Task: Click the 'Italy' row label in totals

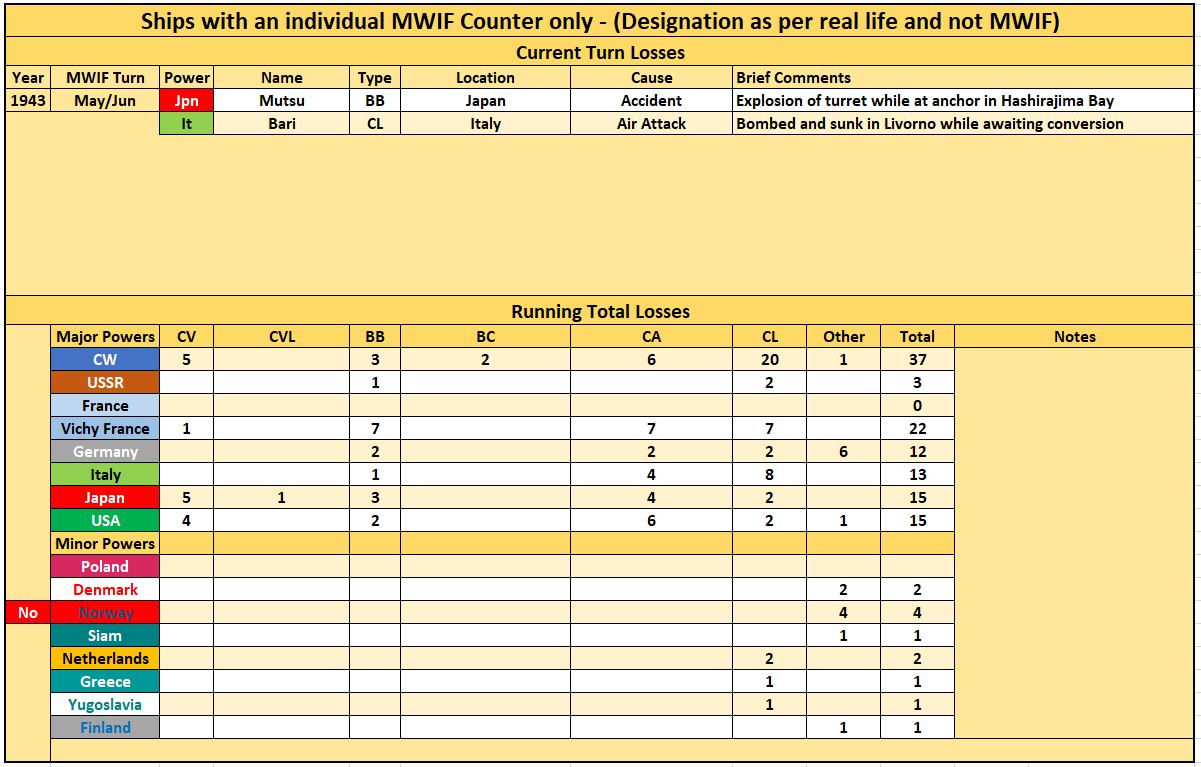Action: (x=105, y=475)
